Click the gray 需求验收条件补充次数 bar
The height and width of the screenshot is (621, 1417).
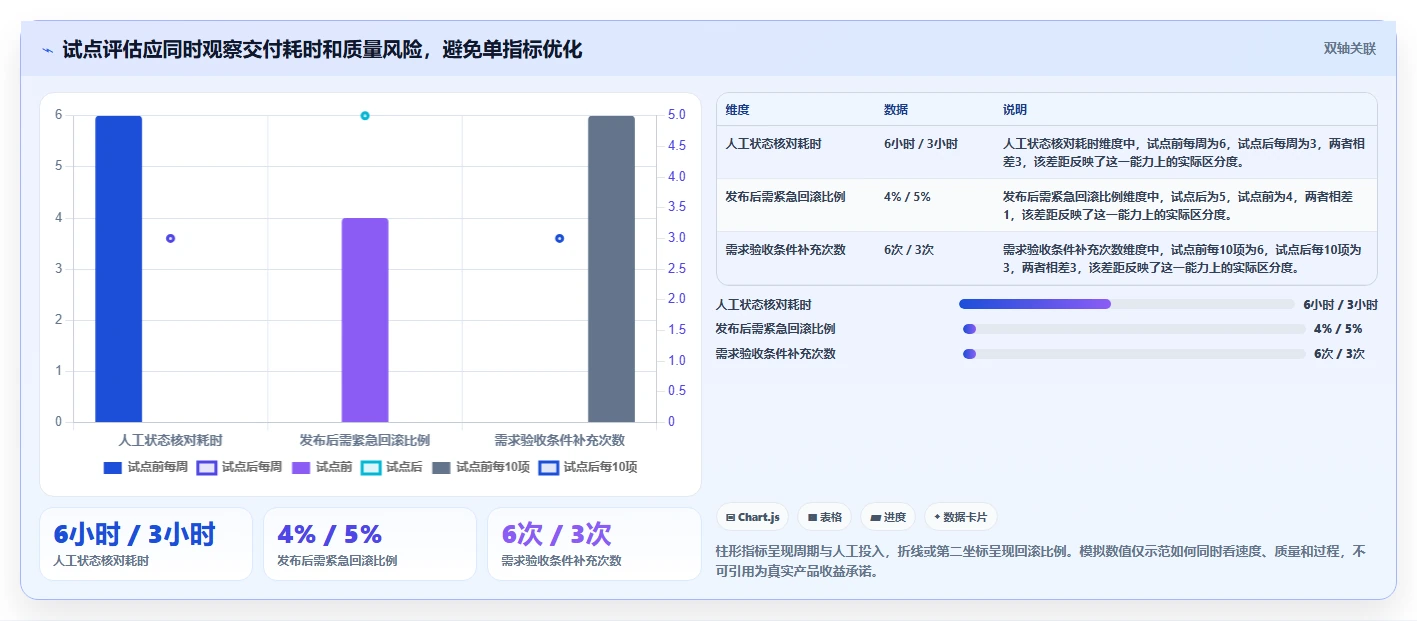(x=611, y=269)
